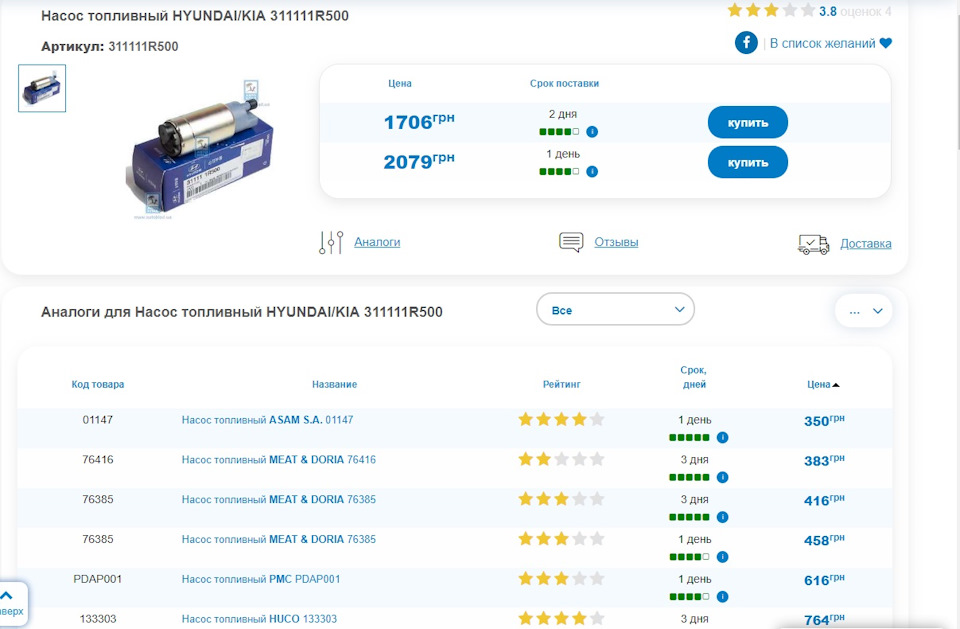Click rating stars for MEAT & DORIA 76416

tap(561, 459)
